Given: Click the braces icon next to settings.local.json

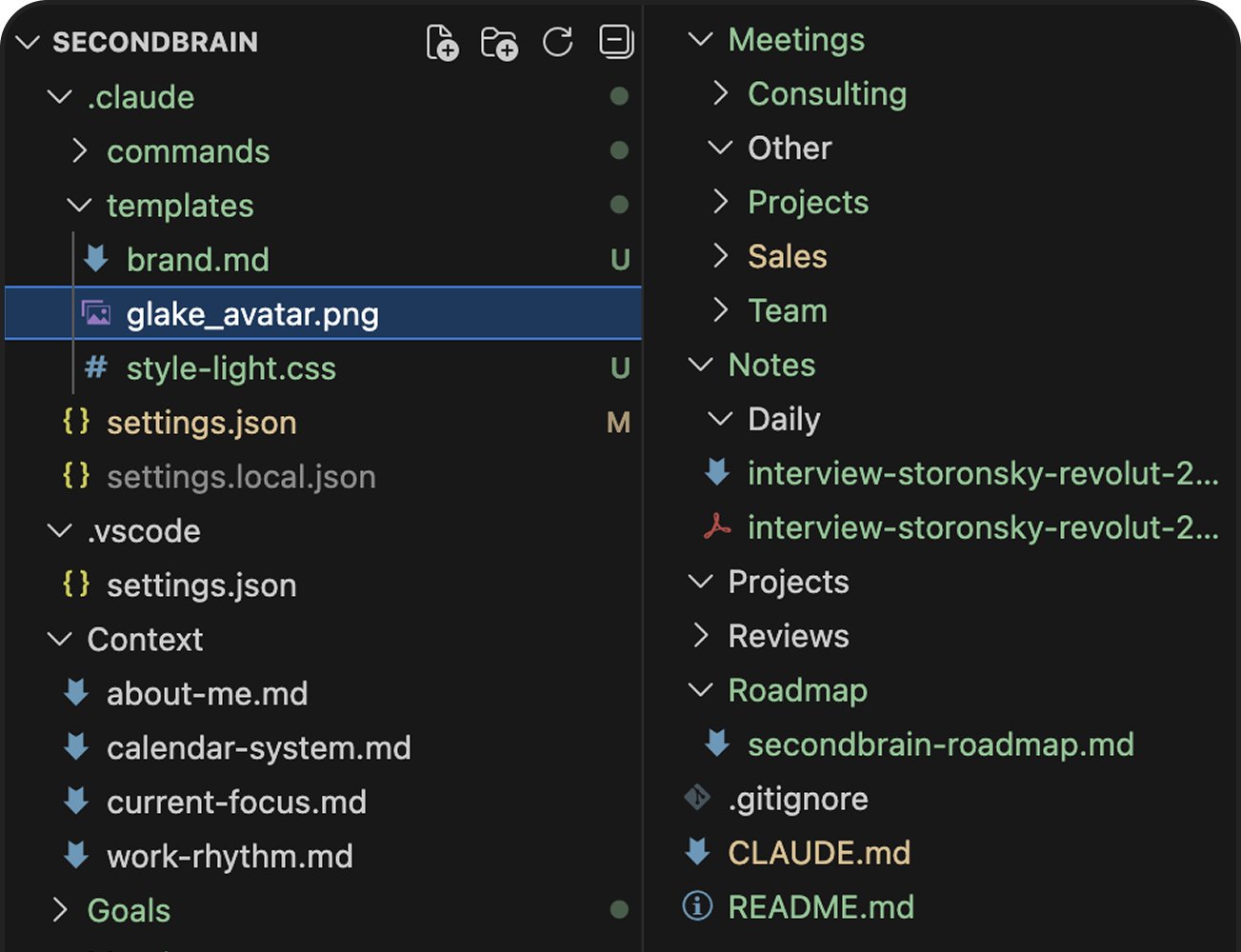Looking at the screenshot, I should tap(76, 476).
